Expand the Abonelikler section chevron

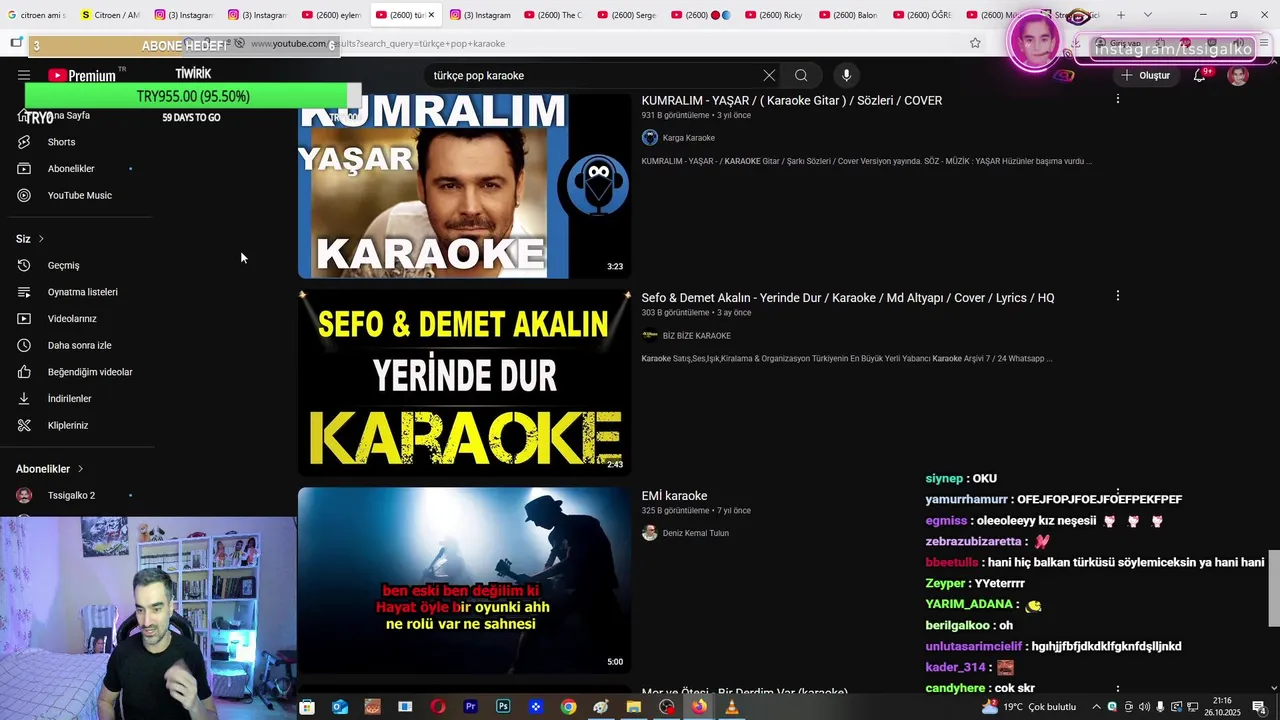coord(80,469)
